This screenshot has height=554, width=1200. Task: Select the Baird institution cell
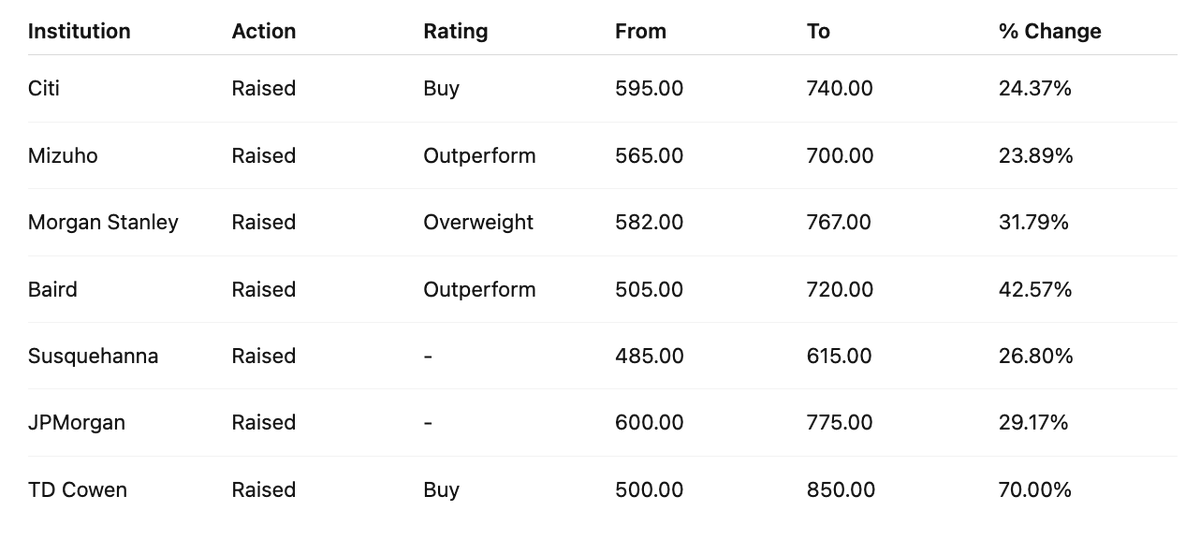(x=53, y=289)
